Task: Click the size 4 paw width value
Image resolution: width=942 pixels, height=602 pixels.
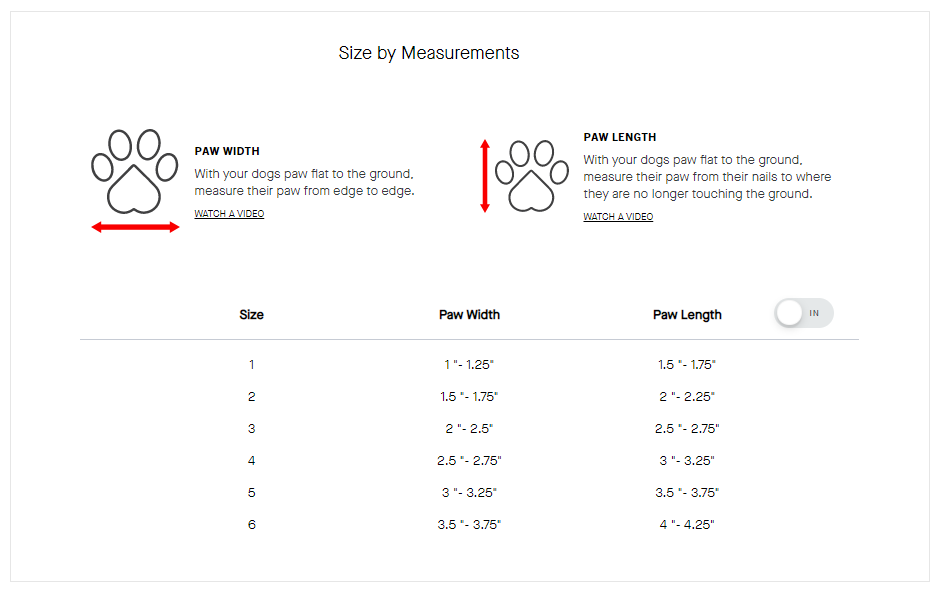Action: coord(469,461)
